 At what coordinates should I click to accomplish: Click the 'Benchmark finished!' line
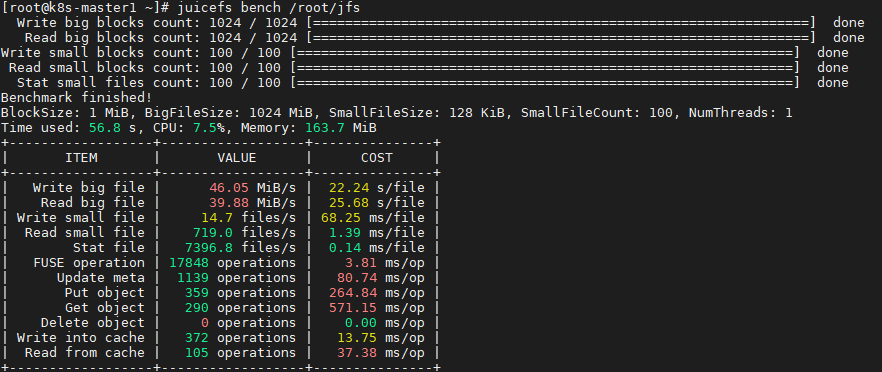tap(76, 97)
